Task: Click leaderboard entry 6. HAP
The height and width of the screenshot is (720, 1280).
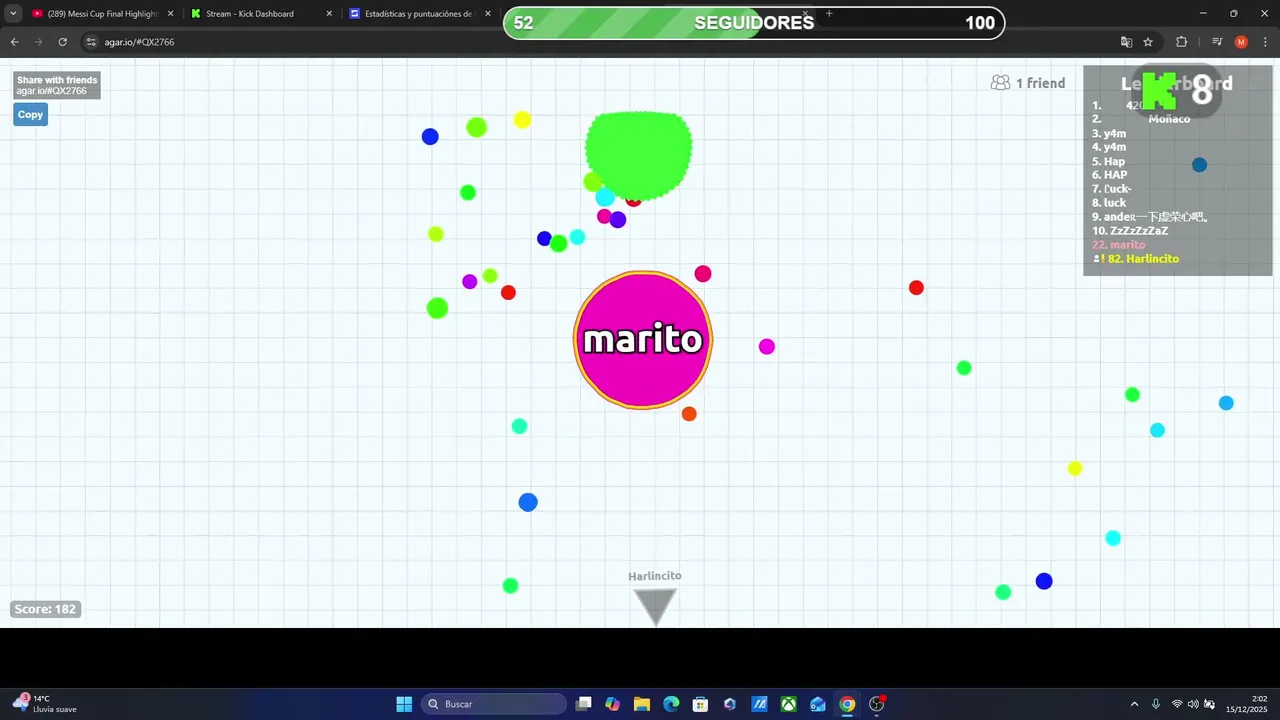Action: 1110,175
